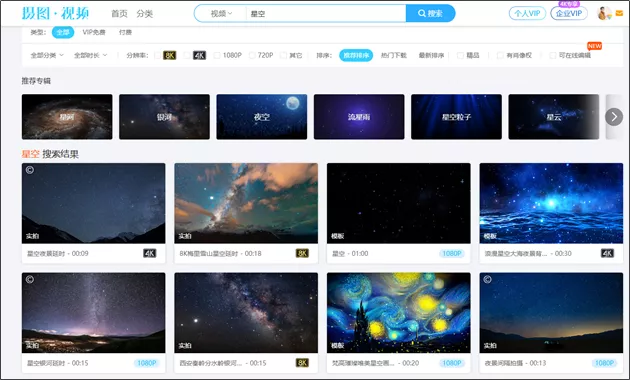The image size is (630, 380).
Task: Open the 星河 recommended album
Action: (x=67, y=117)
